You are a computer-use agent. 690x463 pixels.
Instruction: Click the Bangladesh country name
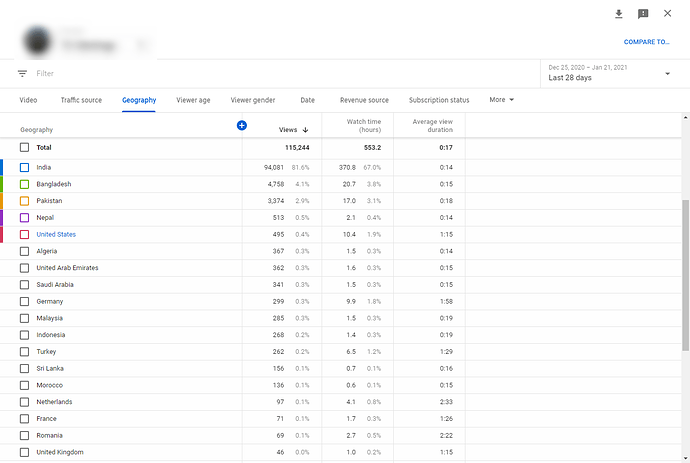point(54,184)
